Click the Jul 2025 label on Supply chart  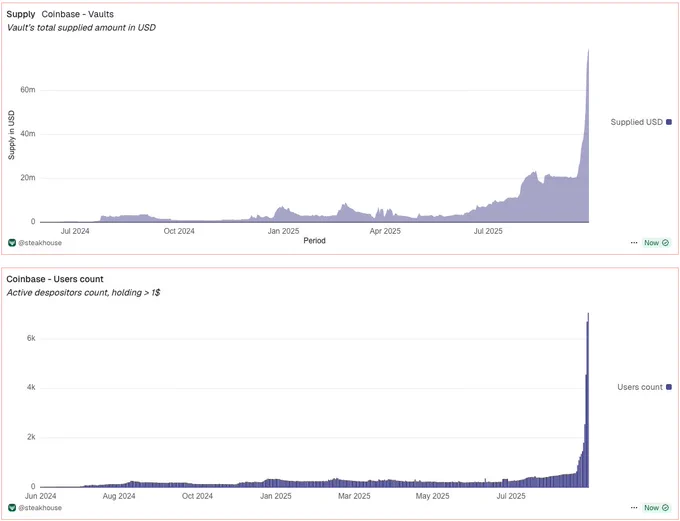pos(488,231)
